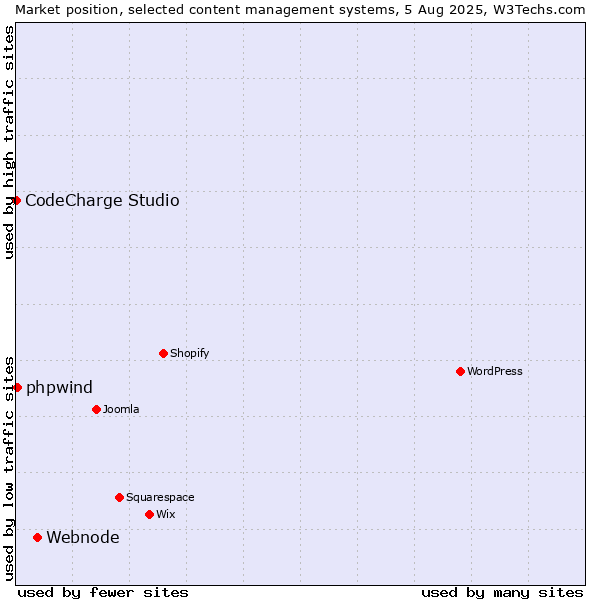Image resolution: width=600 pixels, height=600 pixels.
Task: Click the 'used by fewer sites' axis label
Action: (103, 593)
